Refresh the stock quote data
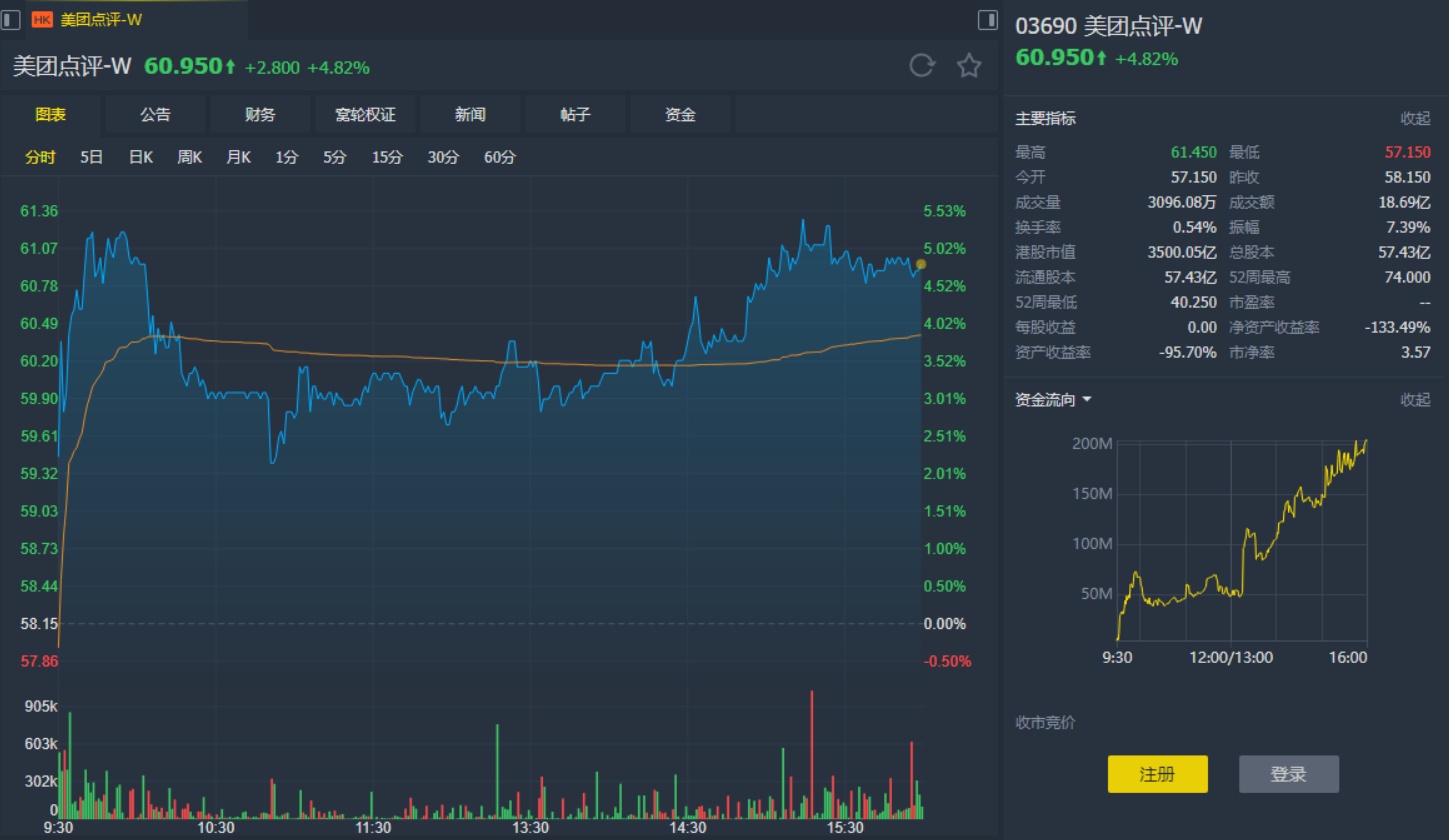This screenshot has height=840, width=1449. (x=921, y=66)
